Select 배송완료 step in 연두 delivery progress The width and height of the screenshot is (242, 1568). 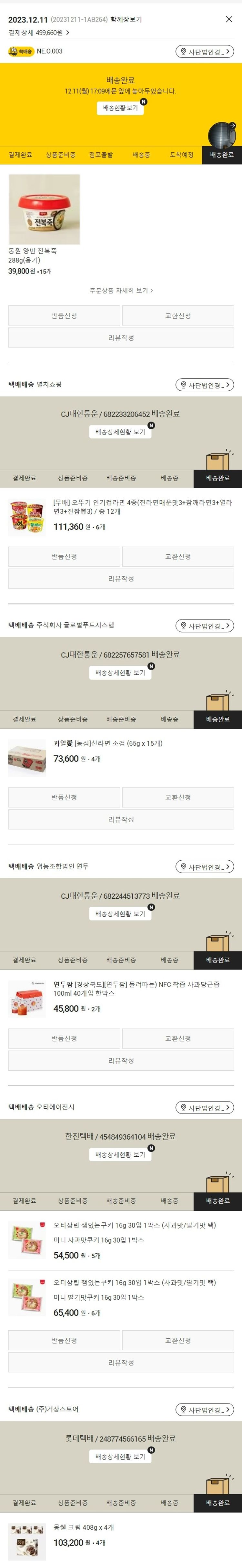click(x=217, y=961)
